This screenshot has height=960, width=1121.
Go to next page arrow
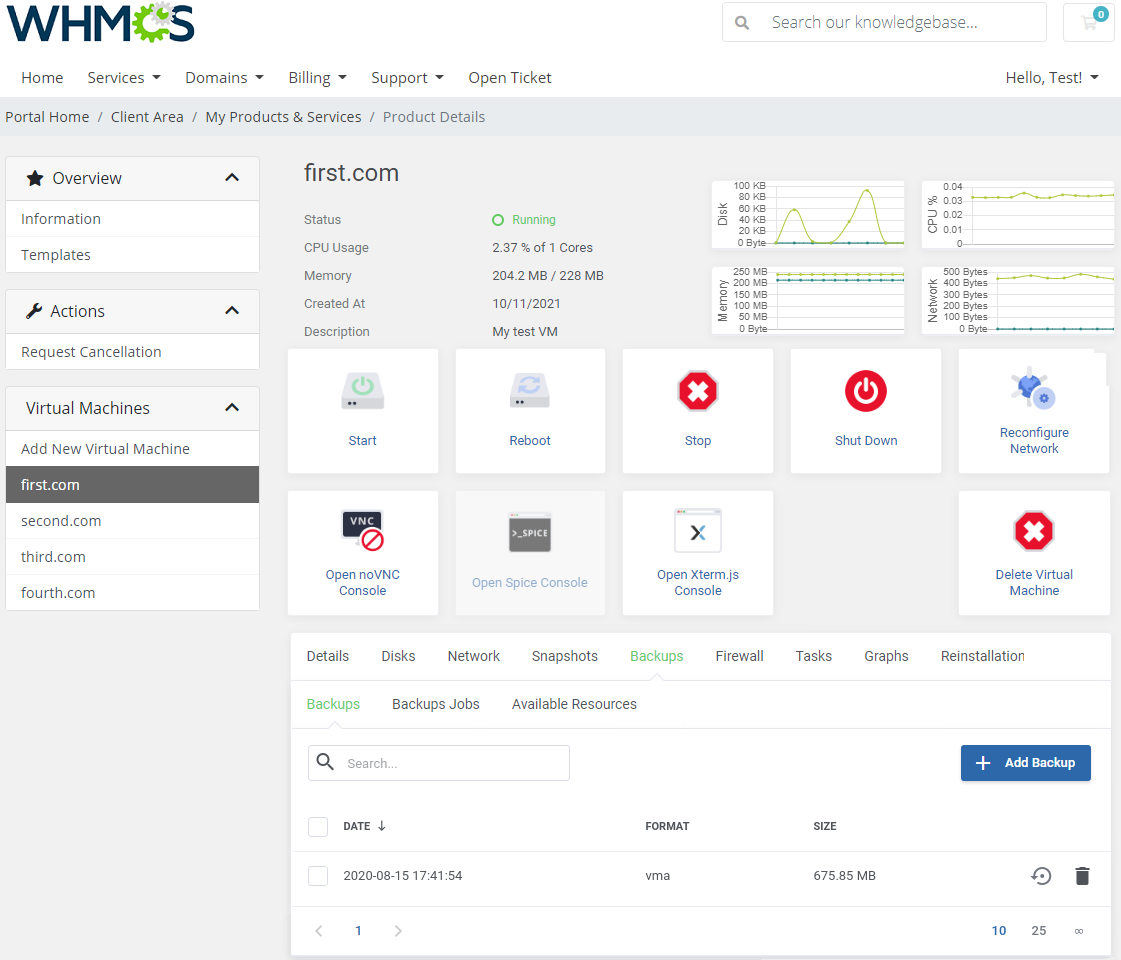tap(398, 931)
